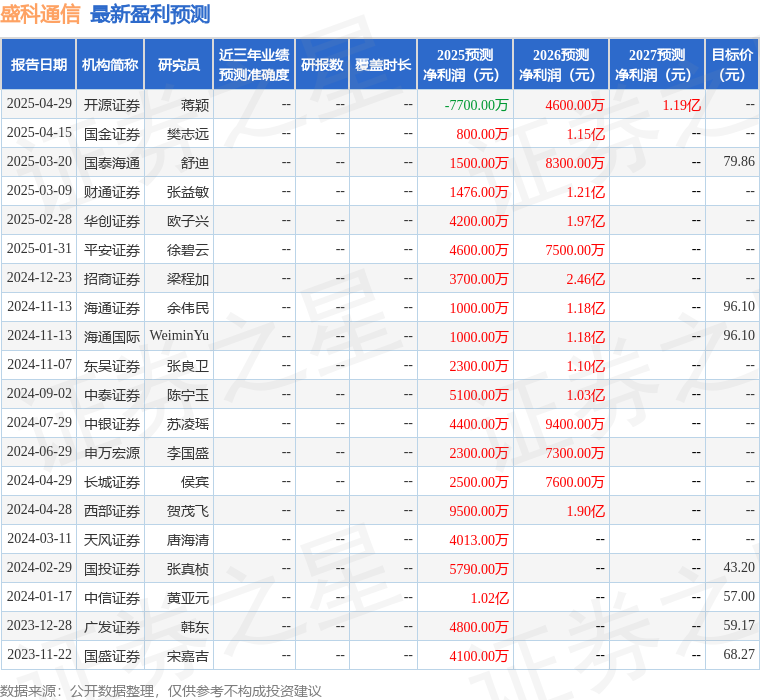Click the 中泰证券 institution cell
This screenshot has width=760, height=700.
[112, 395]
